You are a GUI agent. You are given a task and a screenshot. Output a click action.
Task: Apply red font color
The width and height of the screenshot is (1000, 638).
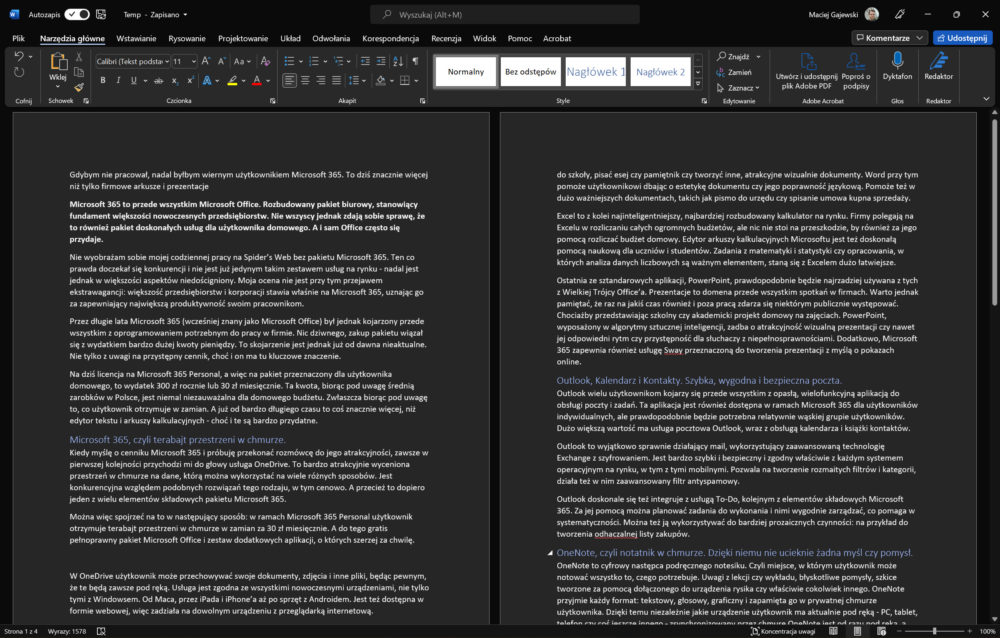point(256,81)
